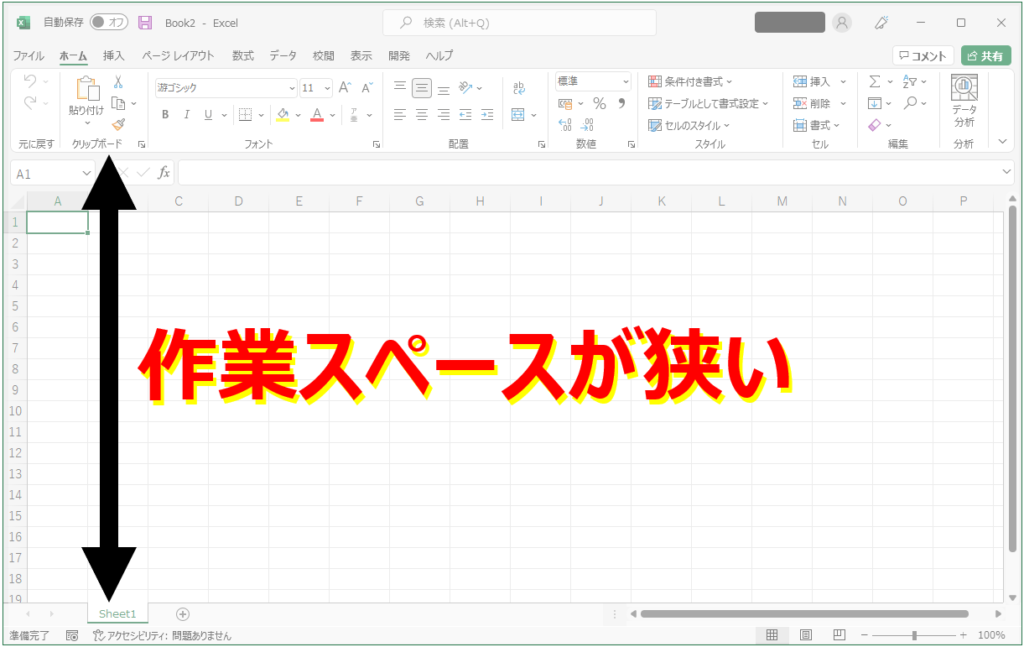Open the font name dropdown 游ゴシック

[x=226, y=88]
